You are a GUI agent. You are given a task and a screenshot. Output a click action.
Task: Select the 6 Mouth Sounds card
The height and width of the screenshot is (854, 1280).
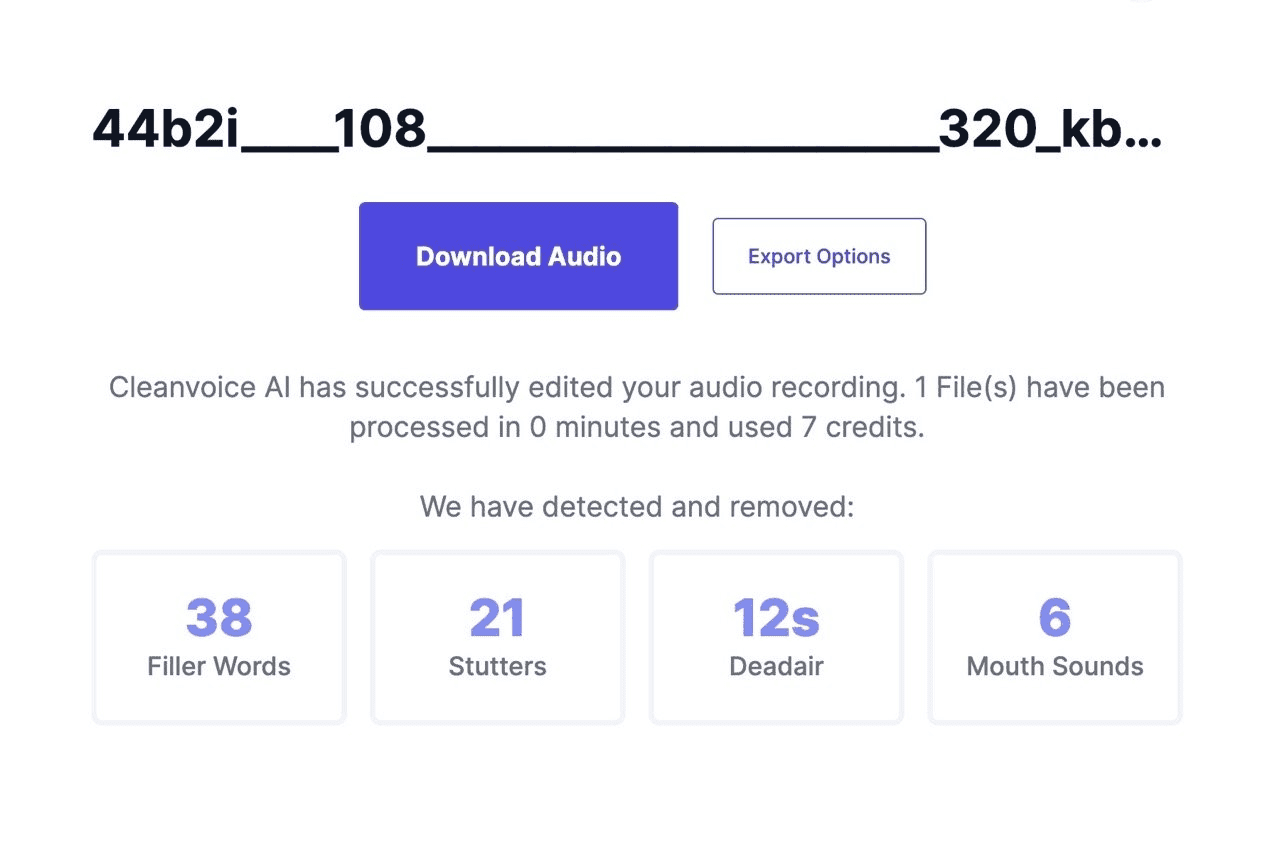click(x=1055, y=637)
